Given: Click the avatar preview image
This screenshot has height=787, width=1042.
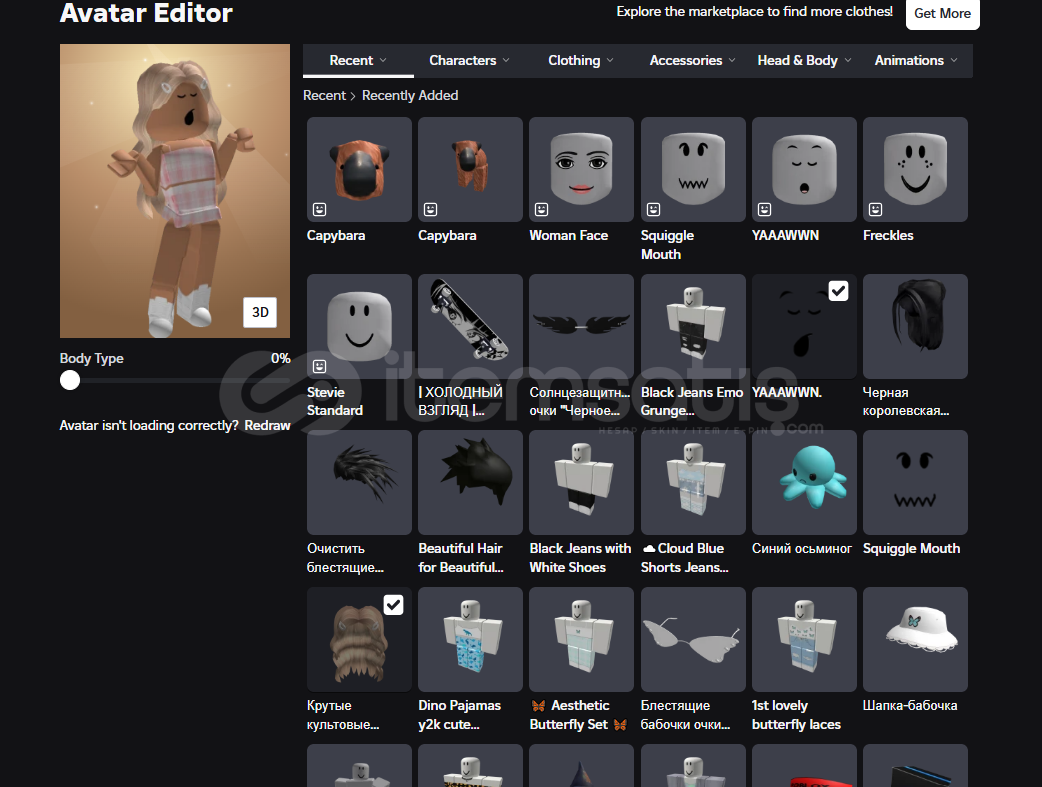Looking at the screenshot, I should tap(175, 191).
